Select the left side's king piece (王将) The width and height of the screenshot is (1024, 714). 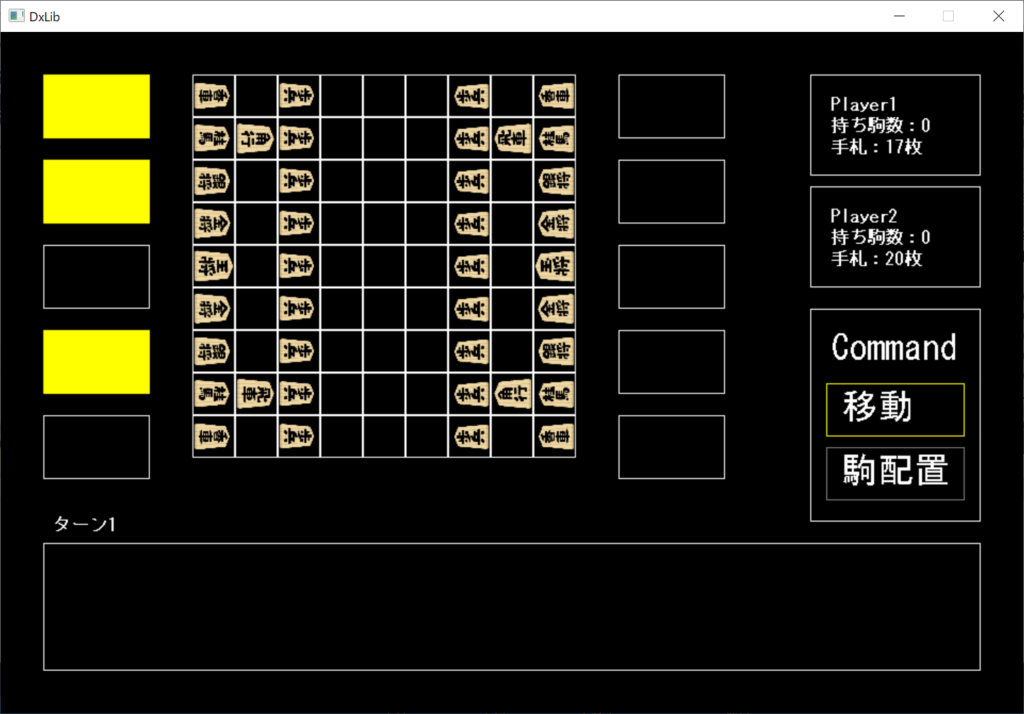click(x=213, y=266)
